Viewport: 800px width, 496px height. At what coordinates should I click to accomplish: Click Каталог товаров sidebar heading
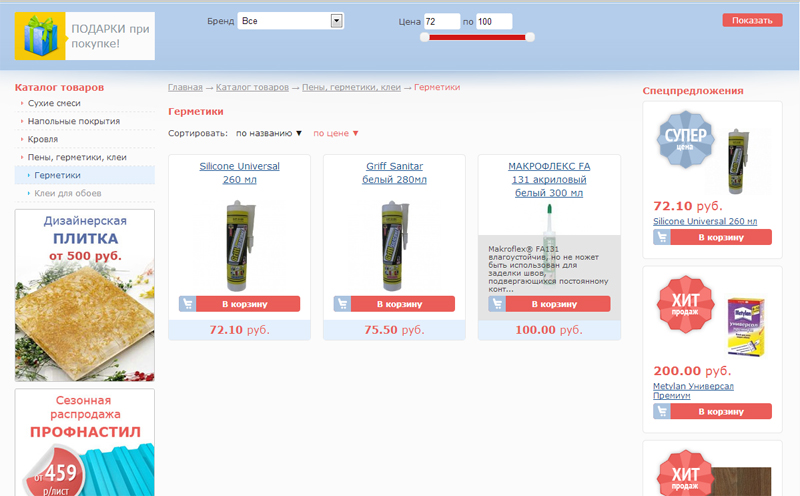point(59,87)
